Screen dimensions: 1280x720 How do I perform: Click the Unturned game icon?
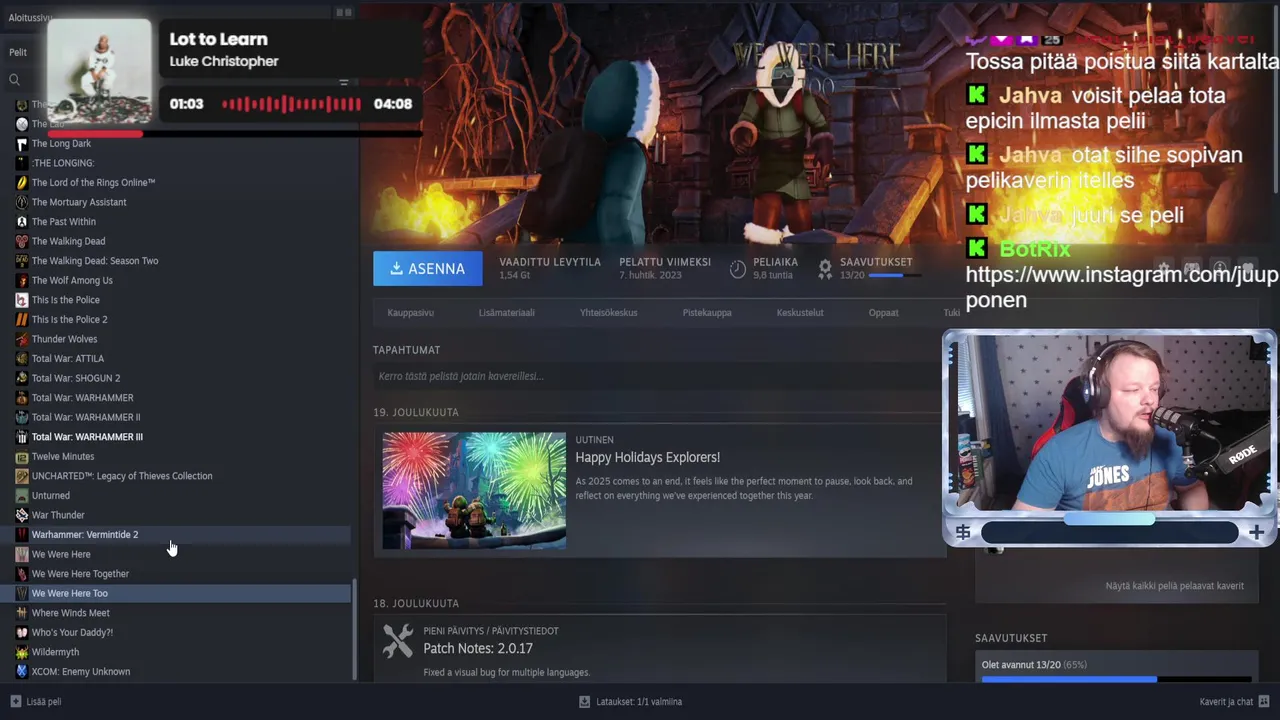coord(22,495)
